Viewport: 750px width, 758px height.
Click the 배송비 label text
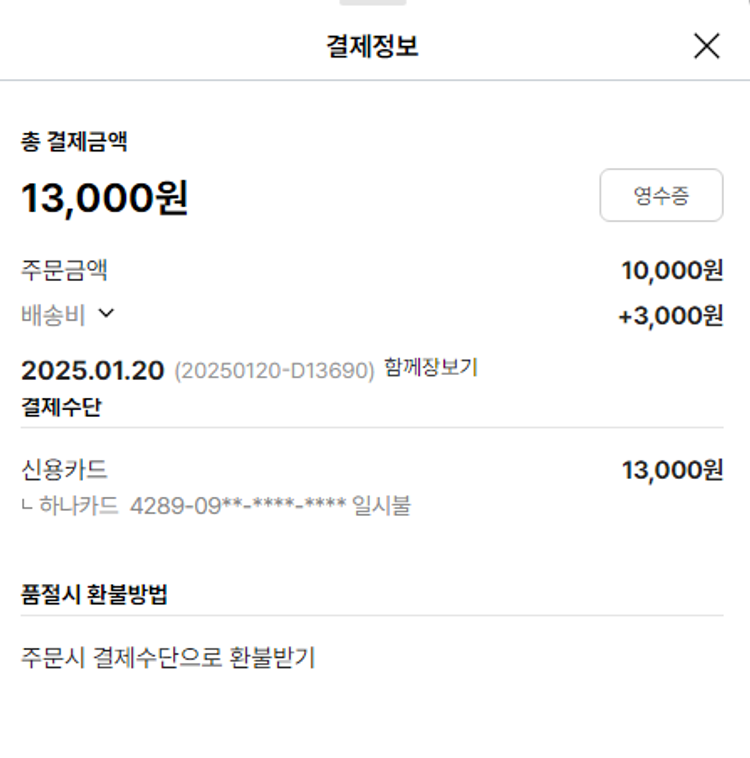pyautogui.click(x=53, y=315)
